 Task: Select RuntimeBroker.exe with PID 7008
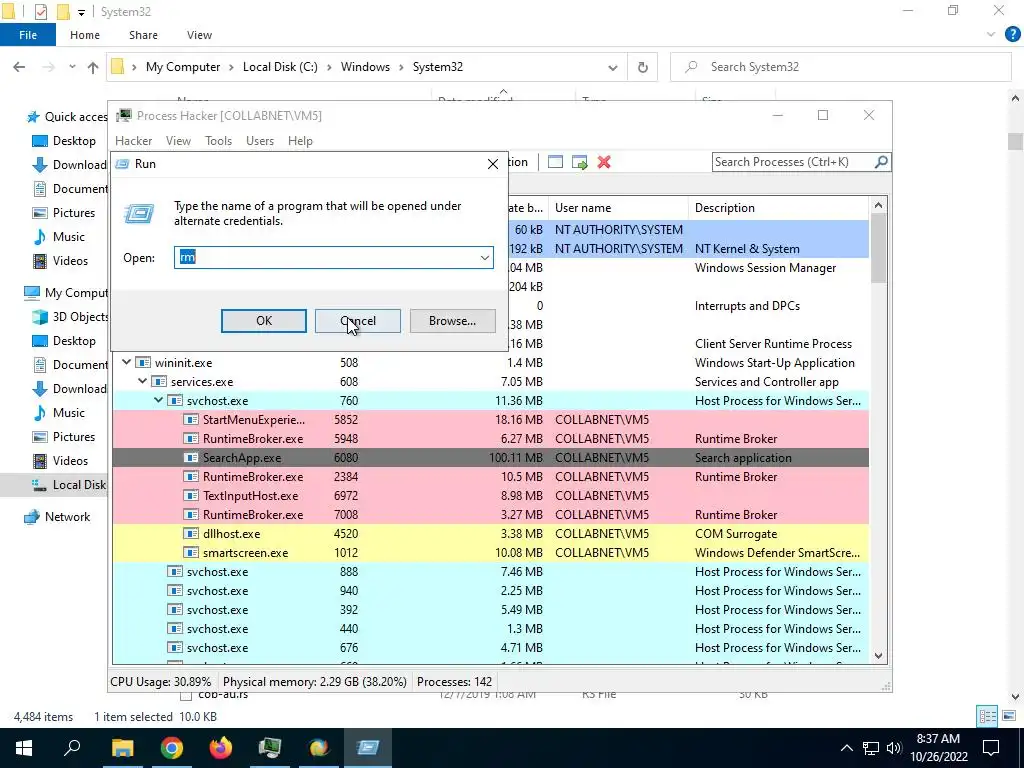coord(490,515)
